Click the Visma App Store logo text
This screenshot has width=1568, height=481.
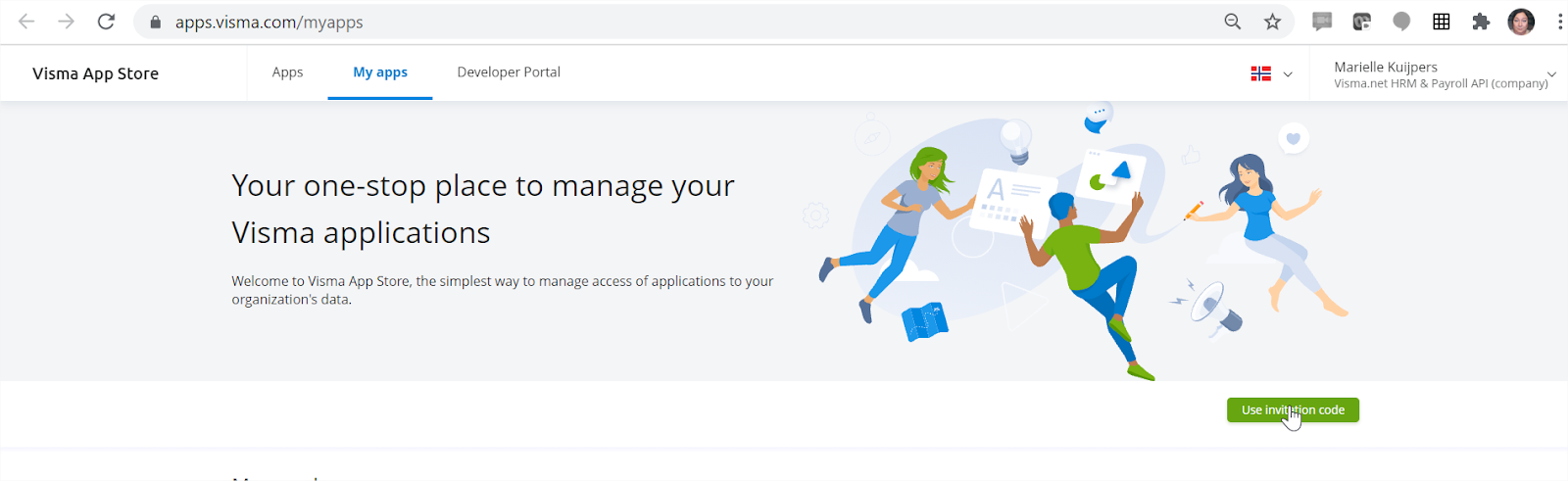(x=95, y=73)
